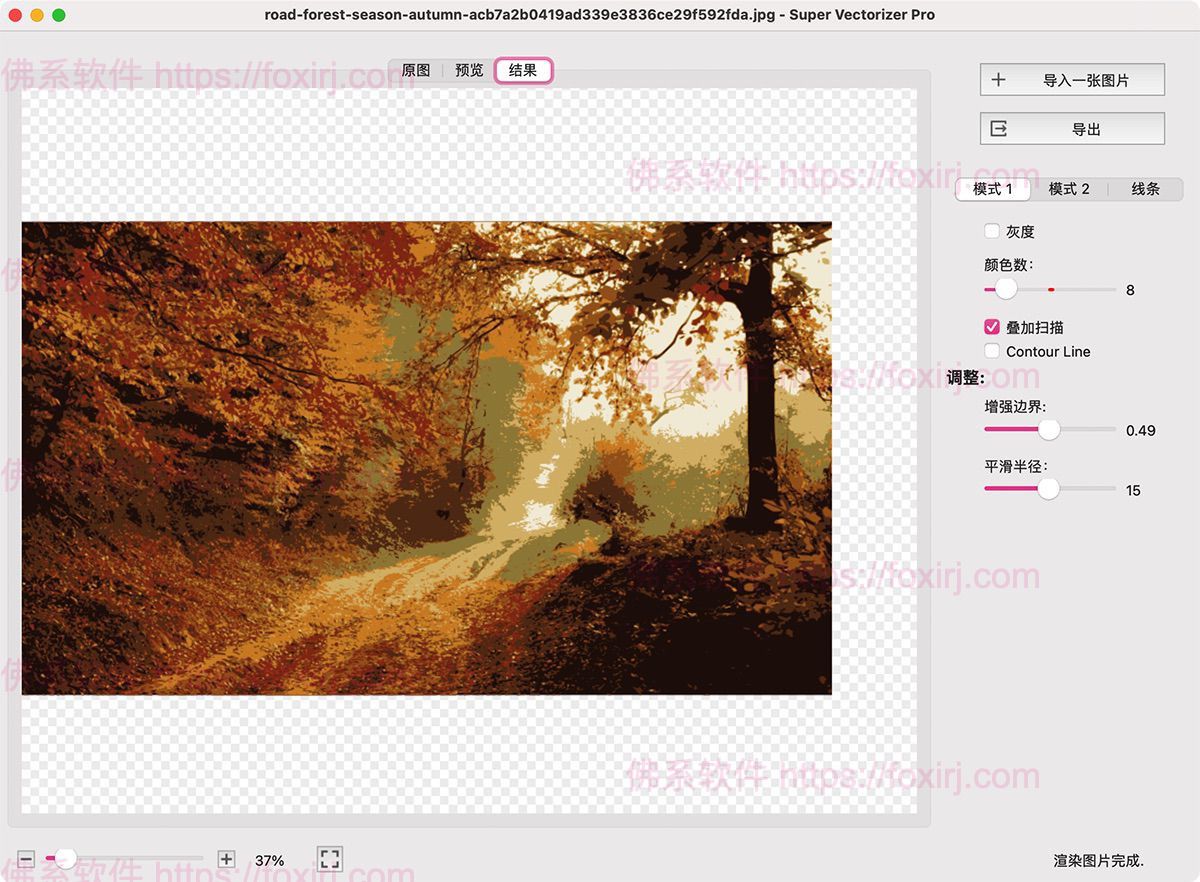Click the export arrow icon beside 导出

click(x=997, y=128)
